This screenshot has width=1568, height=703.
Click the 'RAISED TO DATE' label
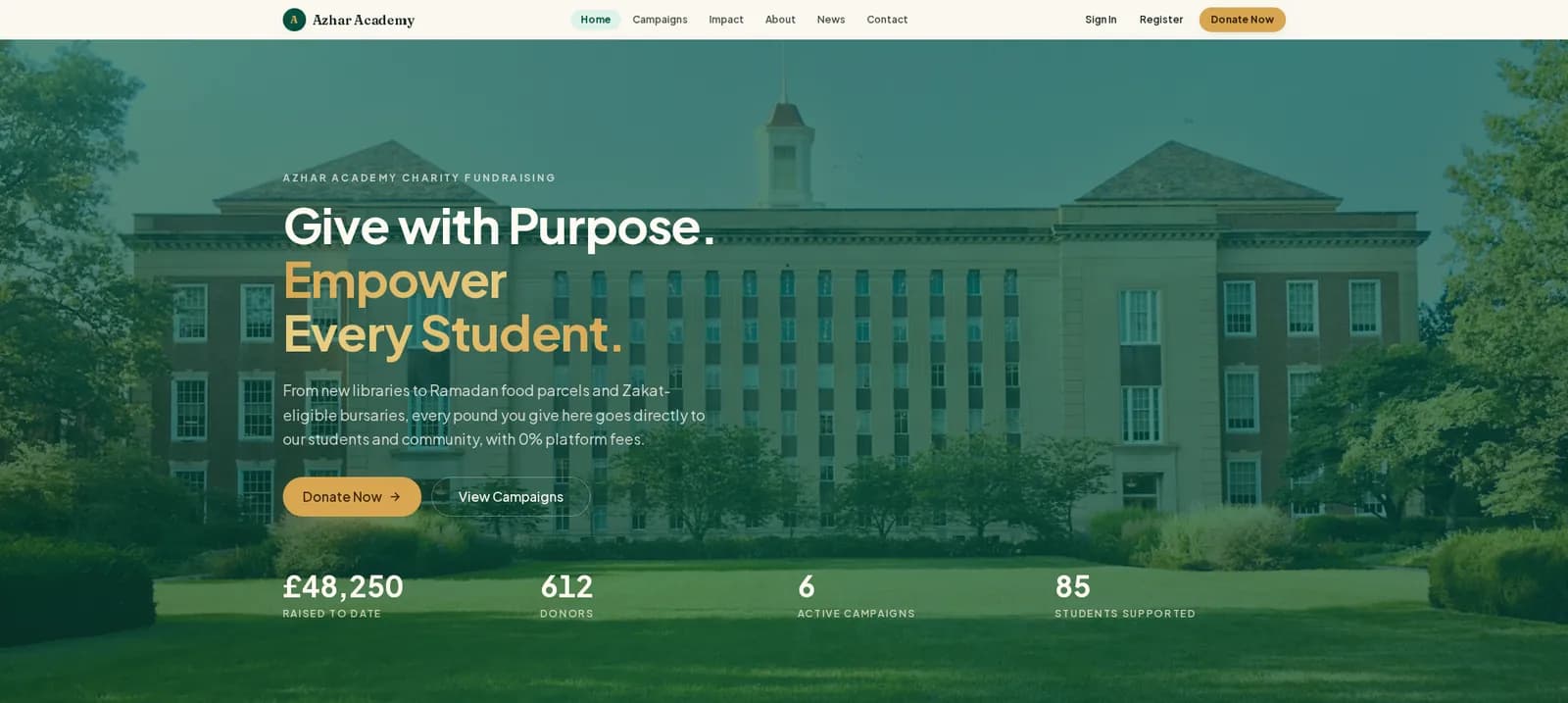[x=331, y=614]
